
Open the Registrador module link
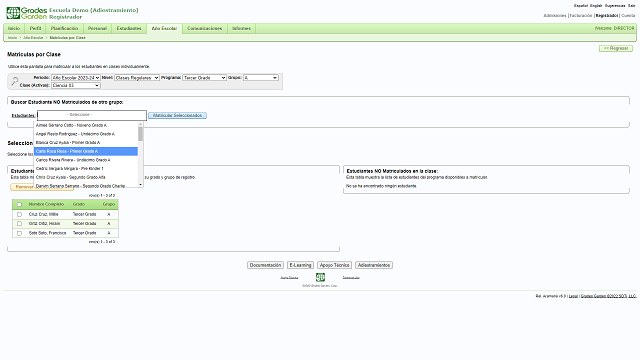click(607, 16)
